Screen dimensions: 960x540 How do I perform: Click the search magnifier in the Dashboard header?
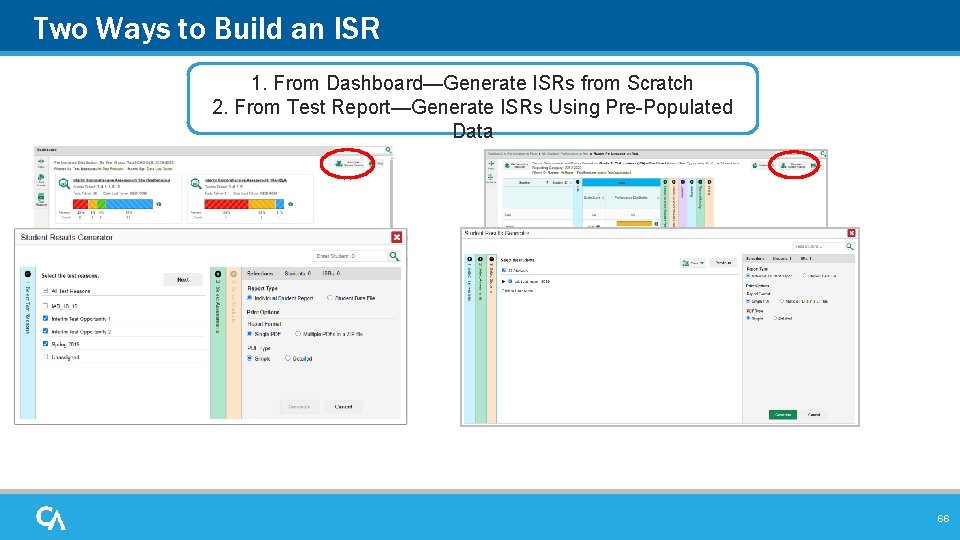(388, 150)
